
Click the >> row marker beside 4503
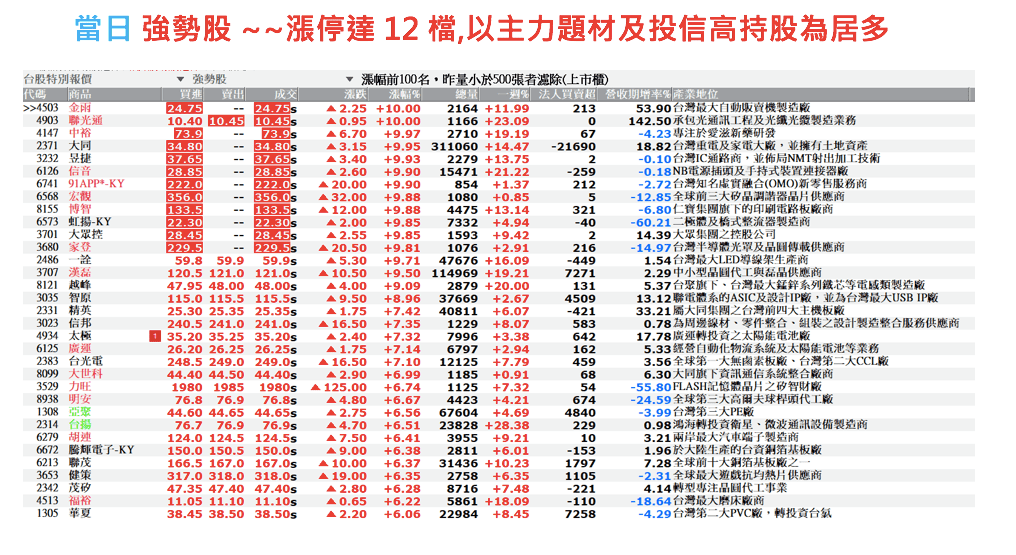[x=31, y=108]
